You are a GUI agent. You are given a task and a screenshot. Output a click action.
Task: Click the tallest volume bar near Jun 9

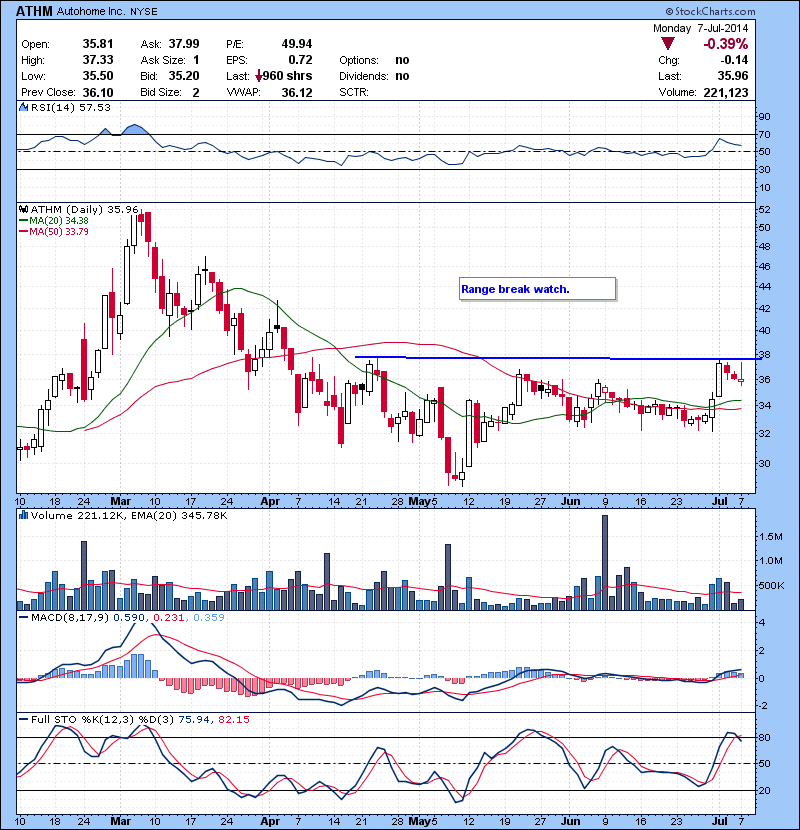(605, 563)
